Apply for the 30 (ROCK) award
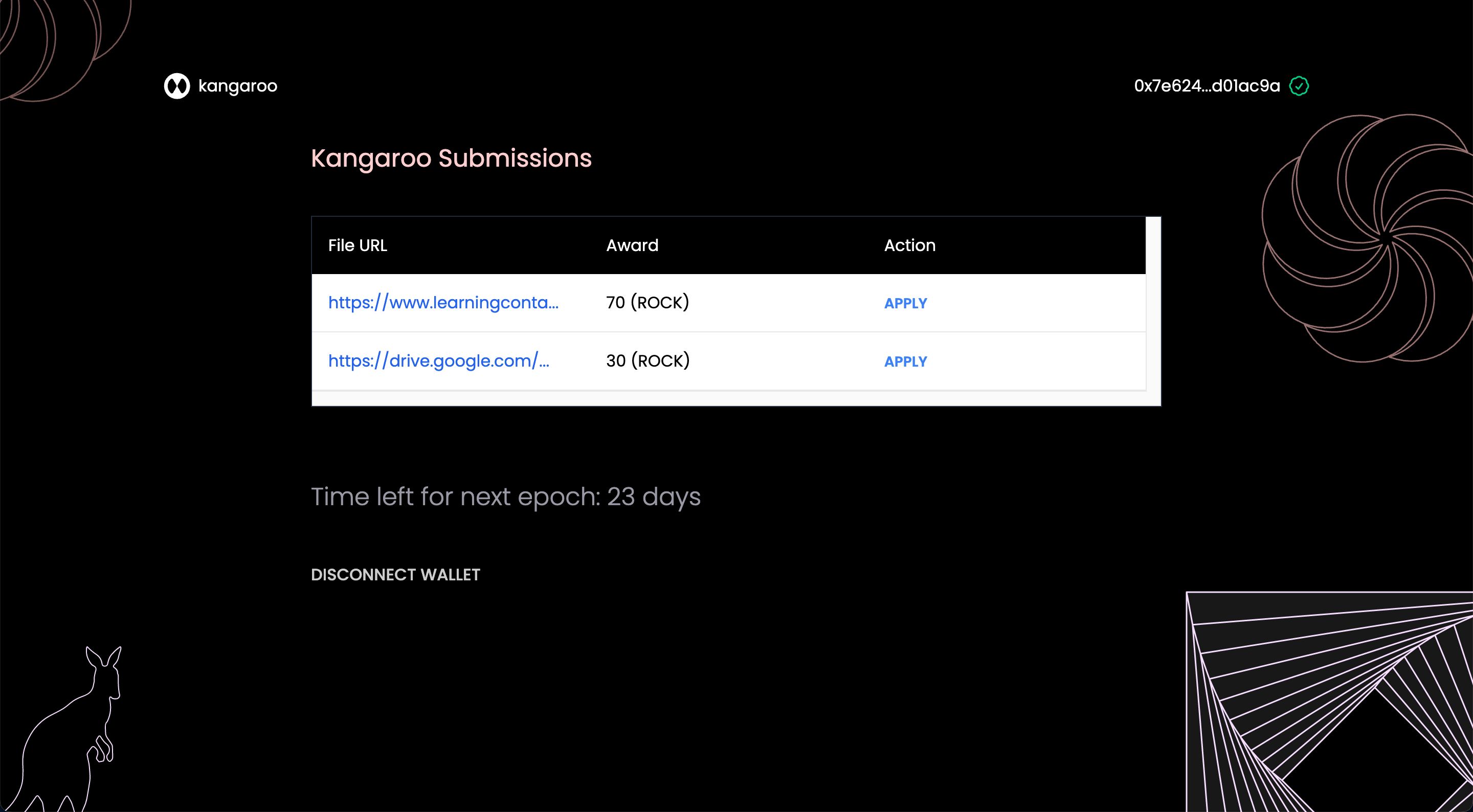The image size is (1473, 812). pyautogui.click(x=906, y=362)
